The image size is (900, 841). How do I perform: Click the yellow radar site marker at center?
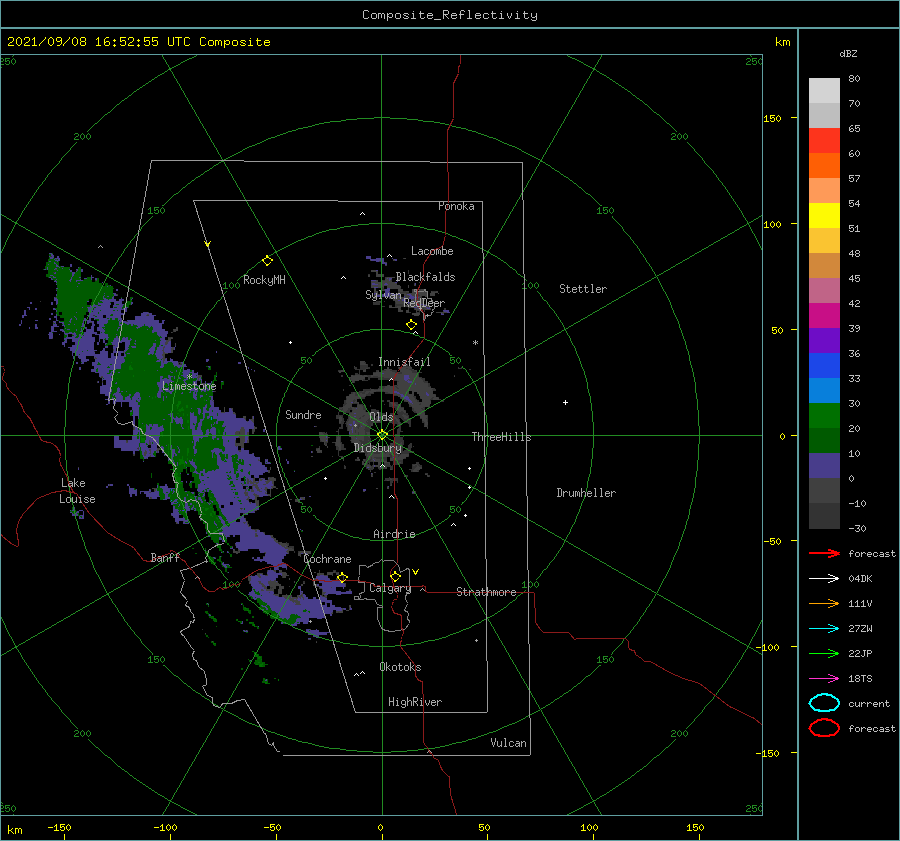(x=382, y=435)
